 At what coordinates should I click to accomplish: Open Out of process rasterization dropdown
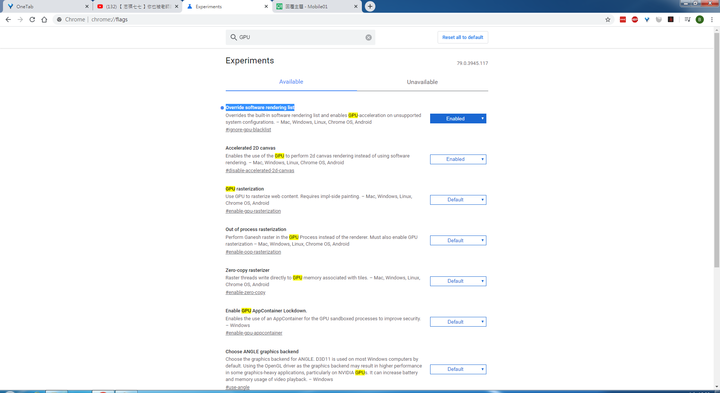(x=458, y=241)
